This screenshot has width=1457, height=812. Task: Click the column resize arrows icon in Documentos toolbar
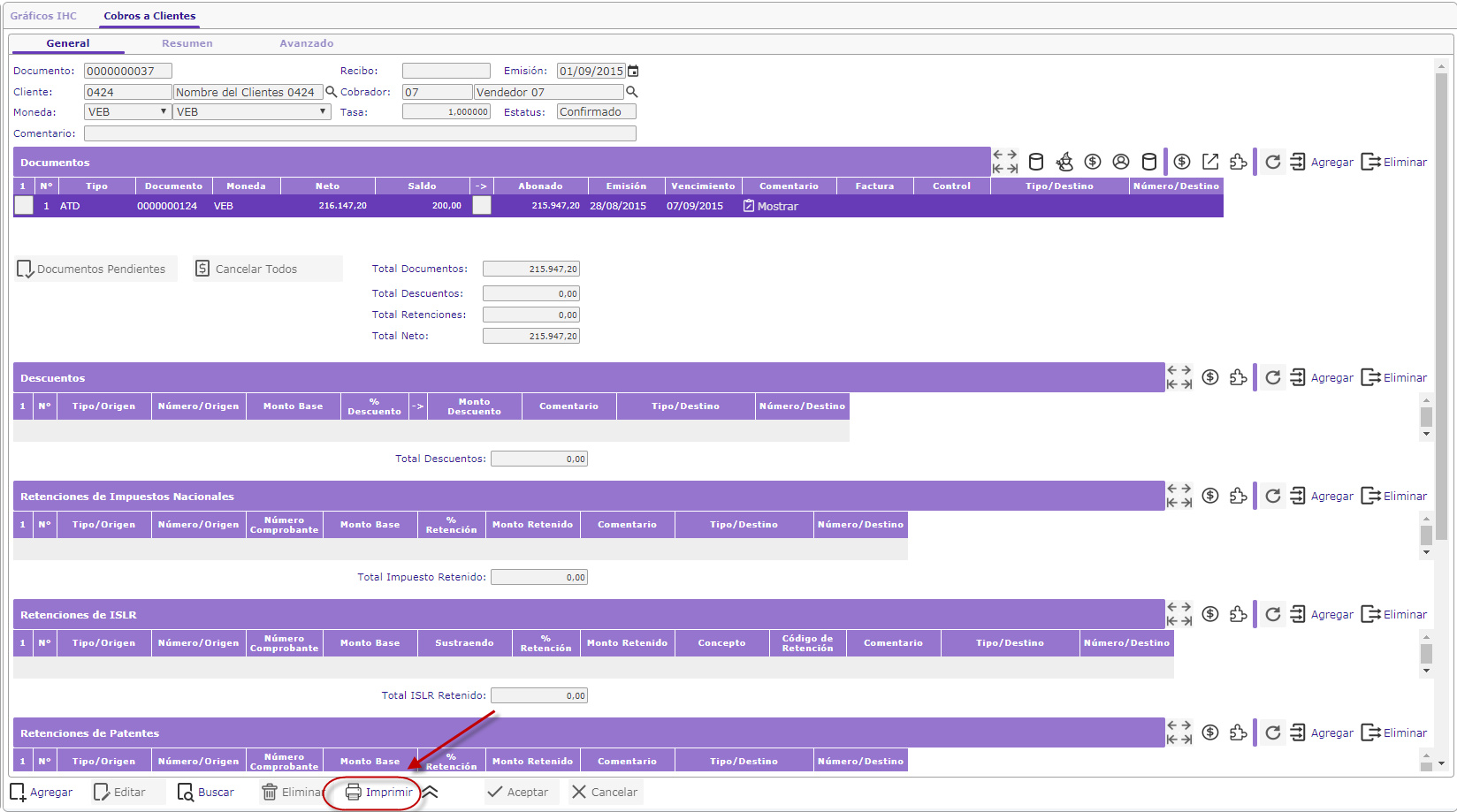pyautogui.click(x=1004, y=162)
